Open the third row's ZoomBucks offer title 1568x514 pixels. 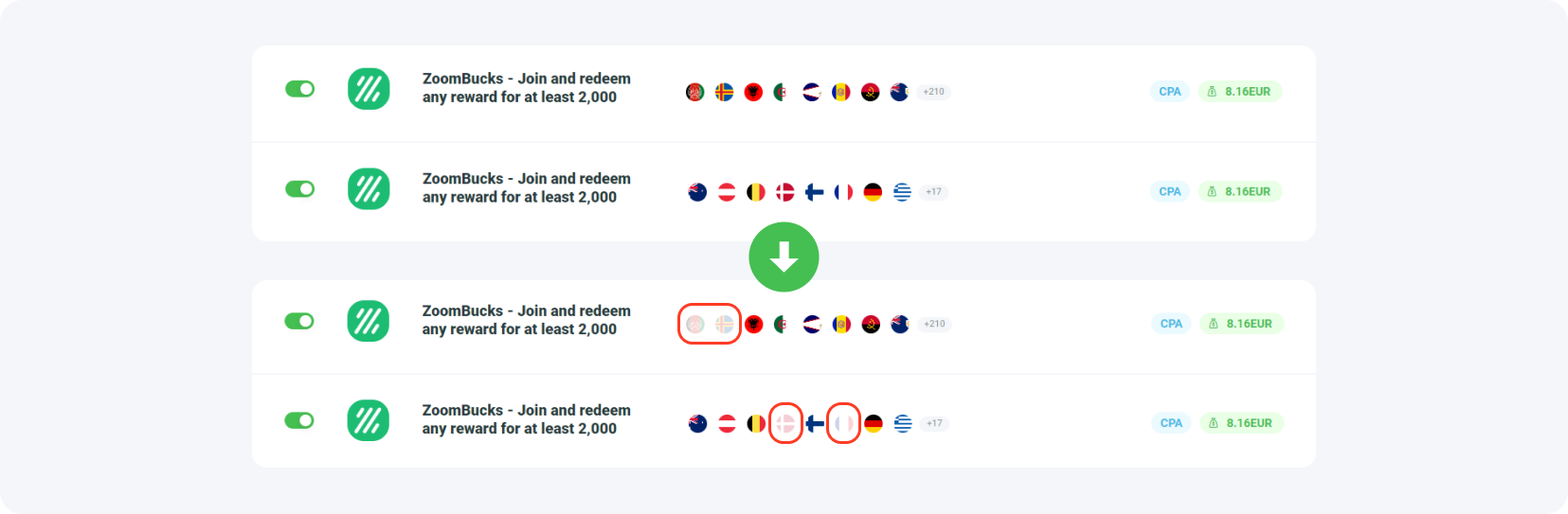point(526,320)
